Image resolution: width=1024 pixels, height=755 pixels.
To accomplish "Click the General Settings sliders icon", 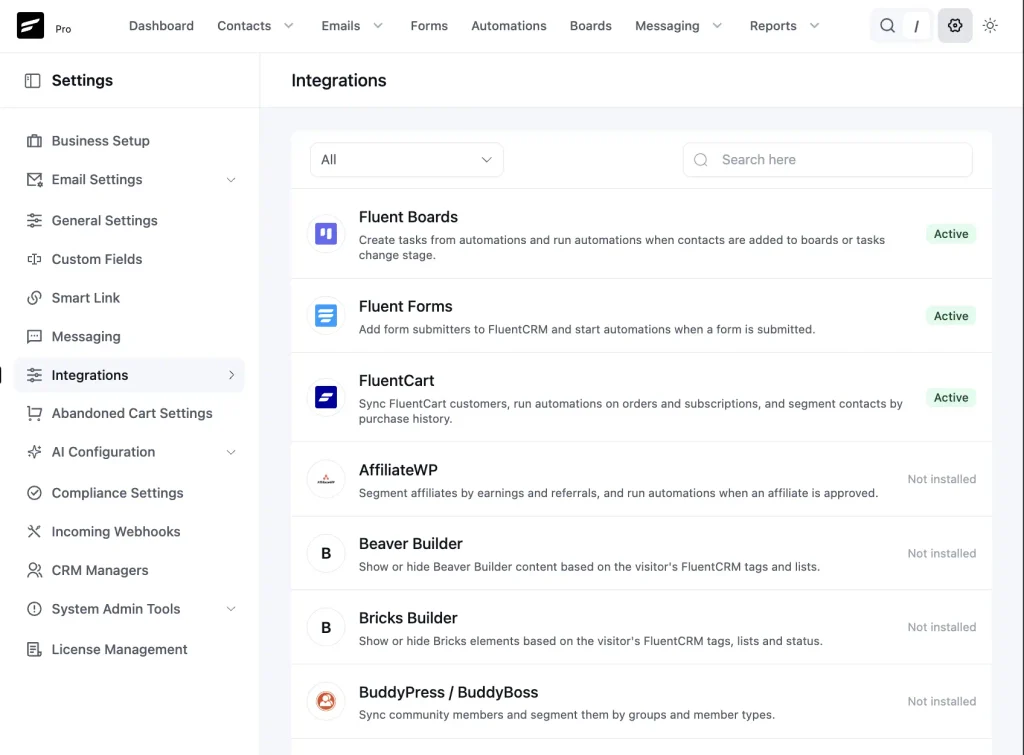I will click(34, 221).
